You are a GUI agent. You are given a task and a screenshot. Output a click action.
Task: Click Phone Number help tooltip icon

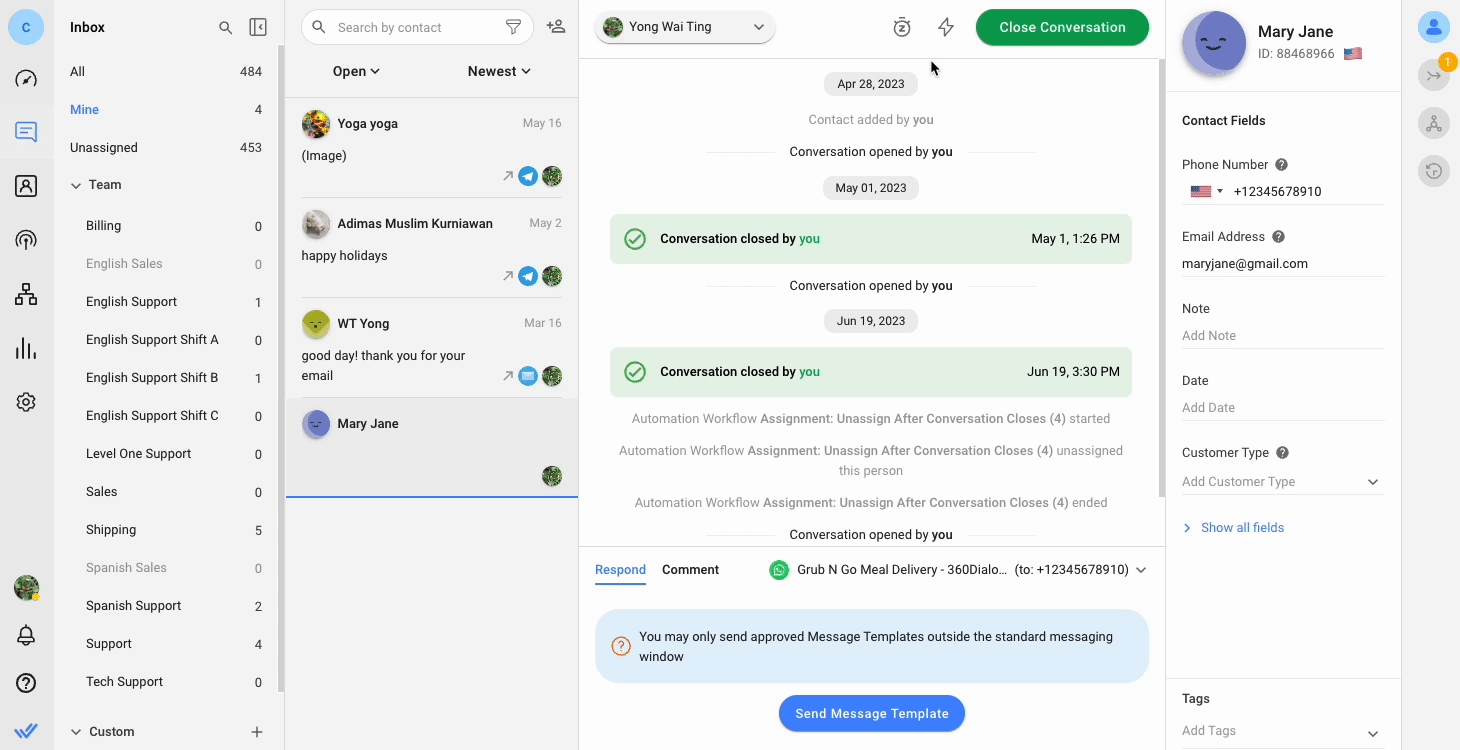point(1281,165)
